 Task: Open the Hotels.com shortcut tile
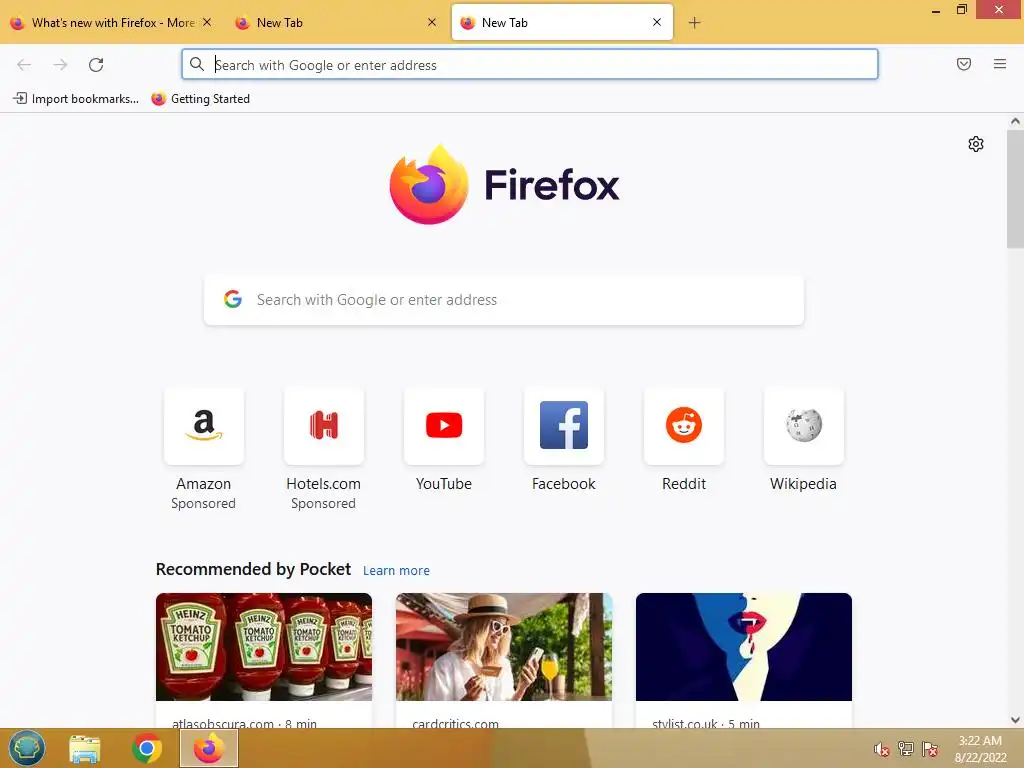pos(323,426)
